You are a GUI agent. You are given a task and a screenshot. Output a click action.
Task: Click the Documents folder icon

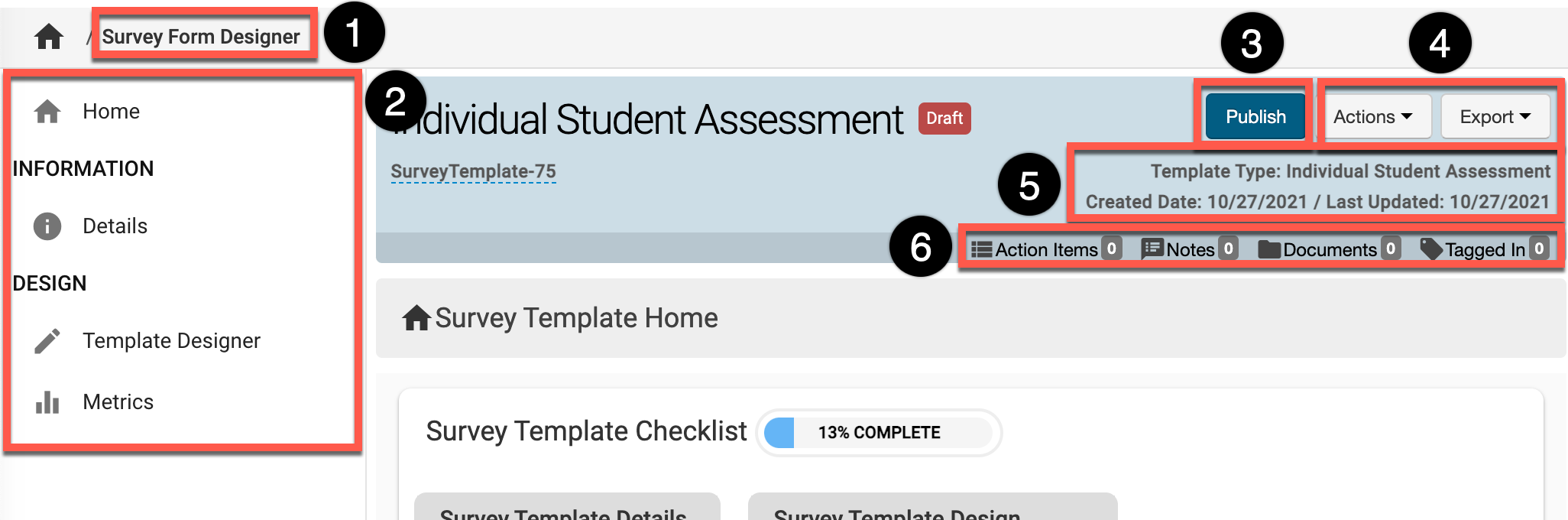(1269, 249)
